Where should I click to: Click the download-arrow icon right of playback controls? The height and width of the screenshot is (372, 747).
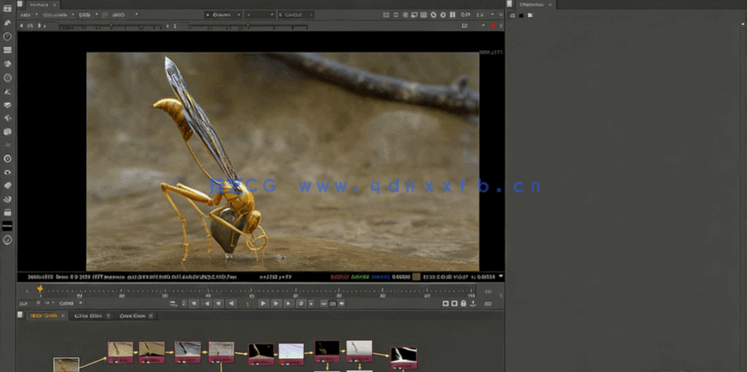[473, 303]
